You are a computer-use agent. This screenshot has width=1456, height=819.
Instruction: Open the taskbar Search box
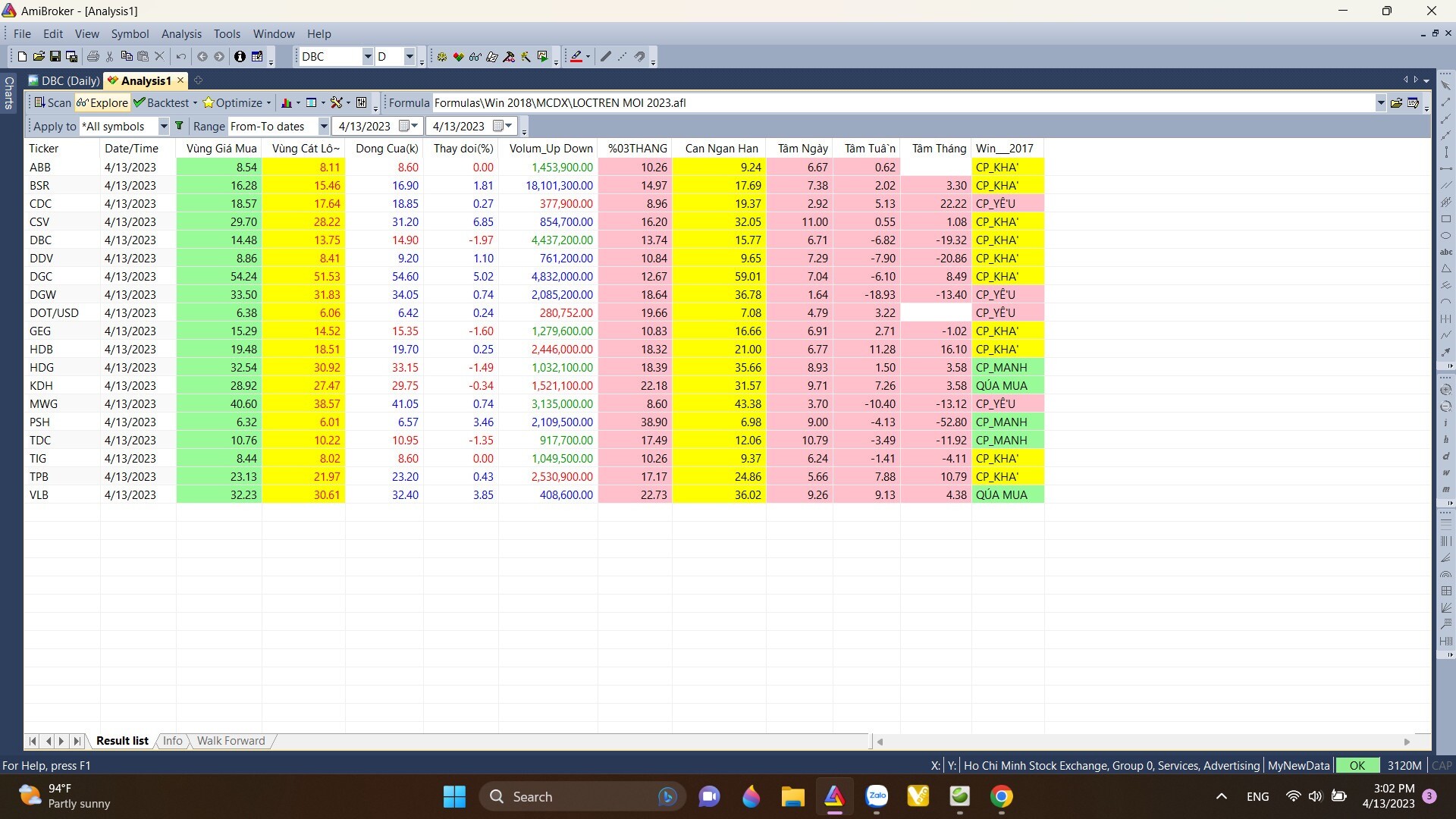coord(582,796)
